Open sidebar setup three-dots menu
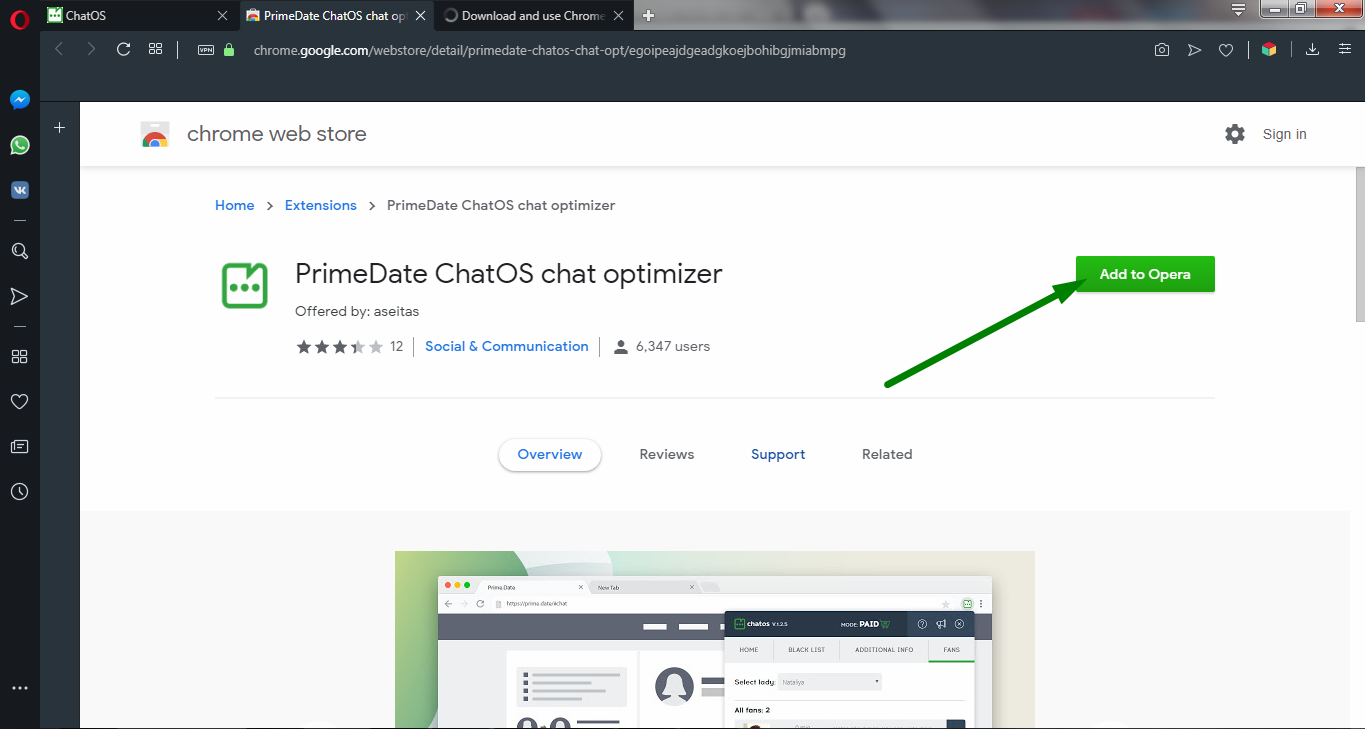 (x=20, y=688)
